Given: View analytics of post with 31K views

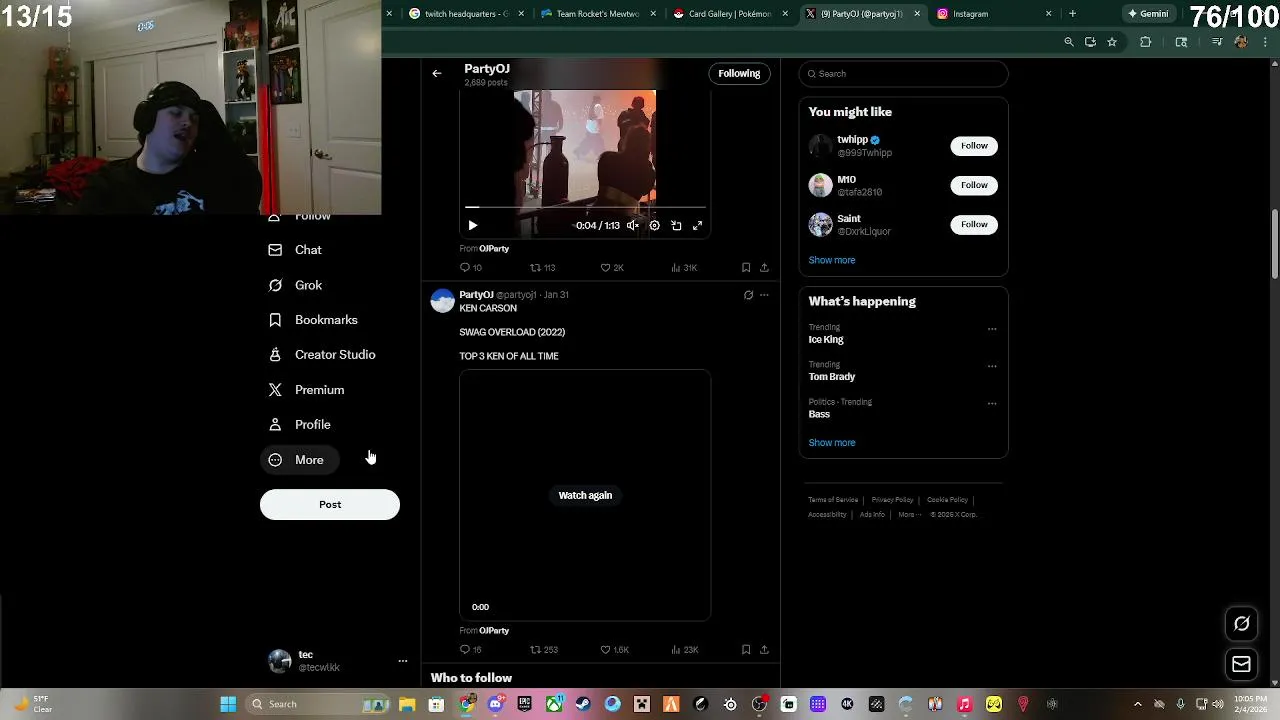Looking at the screenshot, I should pyautogui.click(x=684, y=268).
